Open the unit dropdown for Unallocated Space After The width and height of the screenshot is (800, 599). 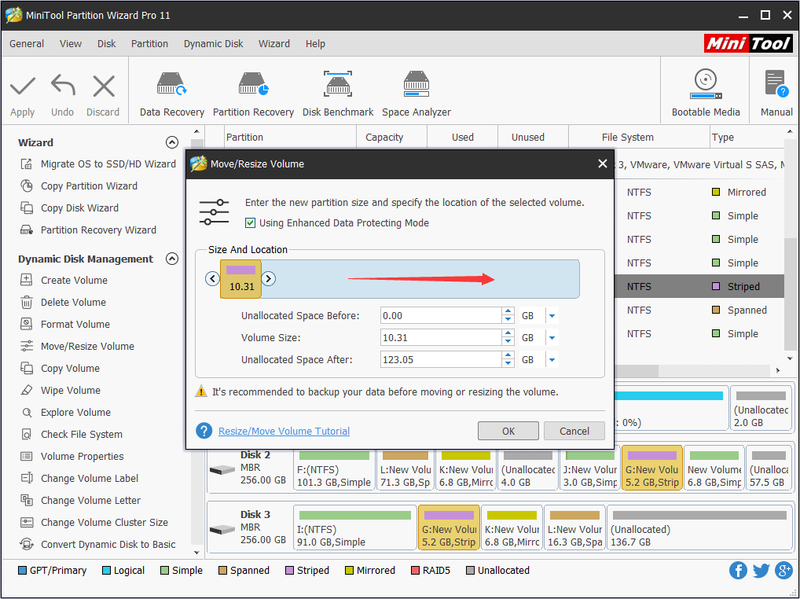pos(552,360)
